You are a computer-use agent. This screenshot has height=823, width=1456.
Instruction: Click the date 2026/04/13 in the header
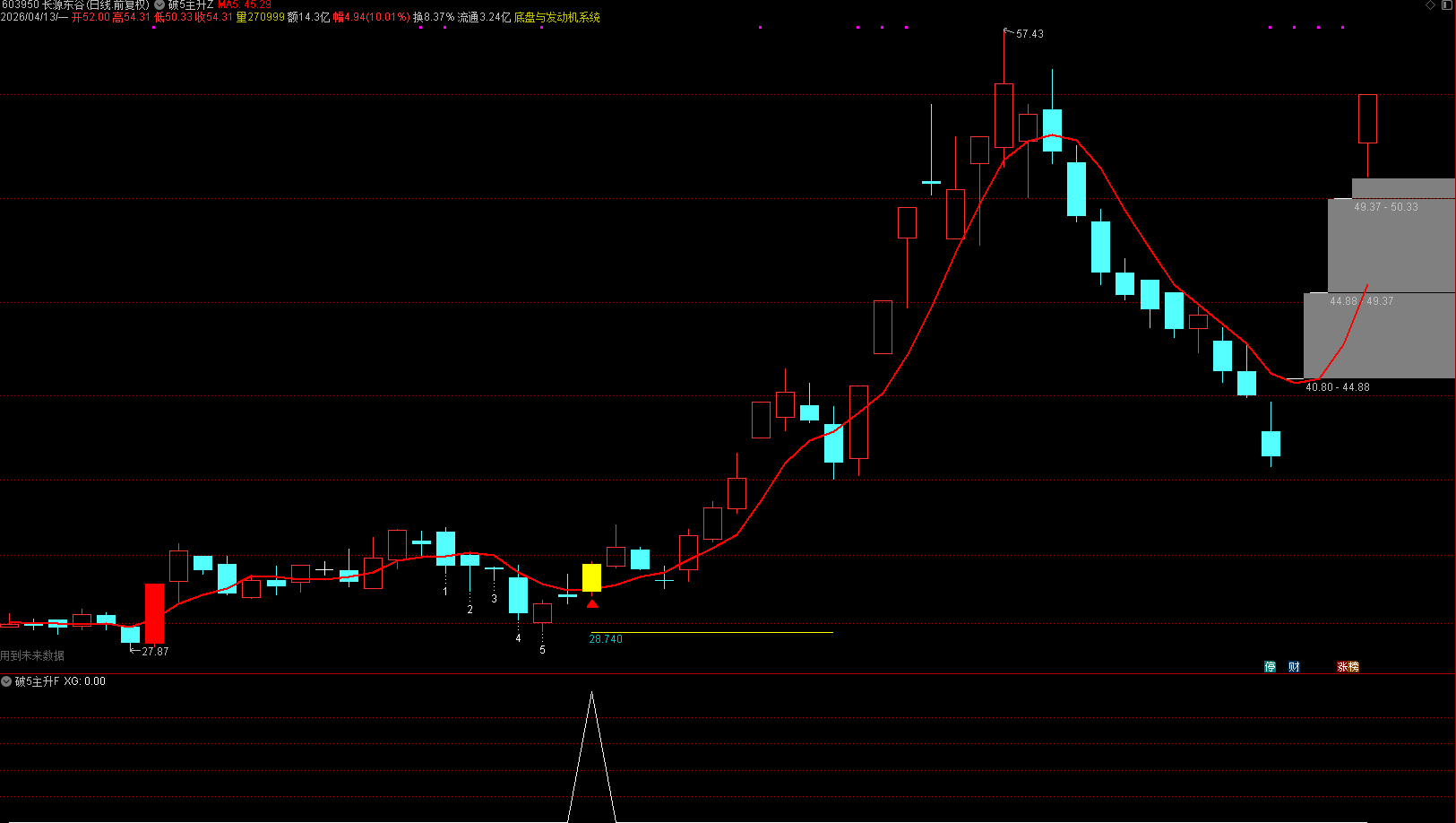(x=29, y=17)
